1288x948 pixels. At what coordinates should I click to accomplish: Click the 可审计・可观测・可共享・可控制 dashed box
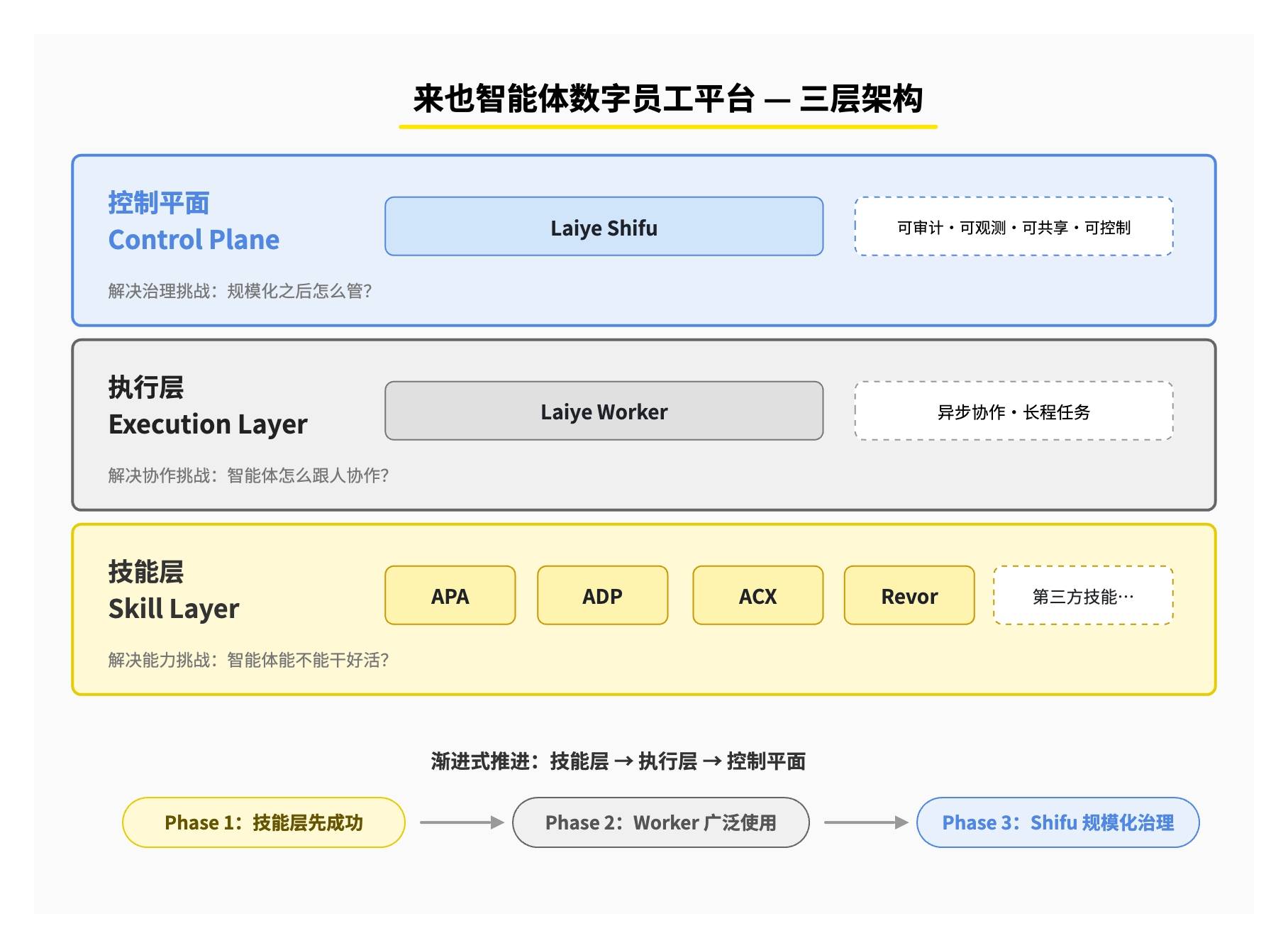(x=1014, y=226)
